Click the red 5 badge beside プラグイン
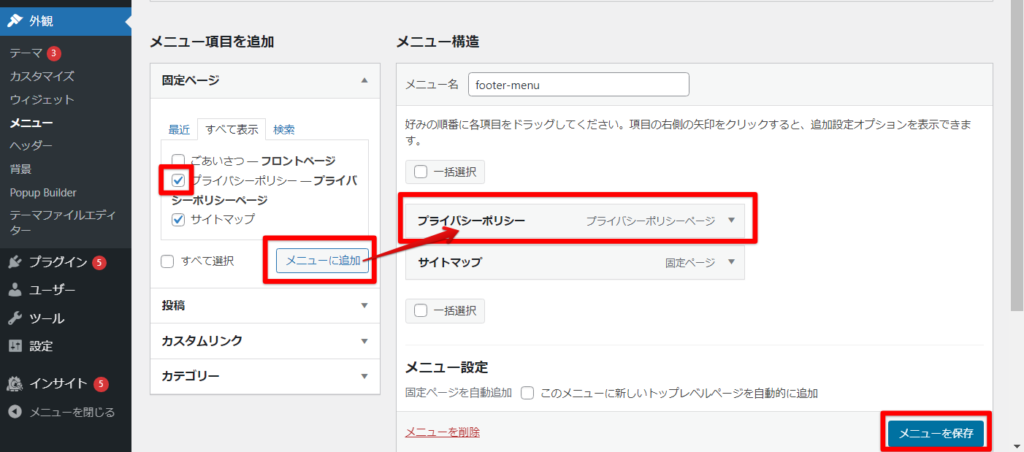 99,263
